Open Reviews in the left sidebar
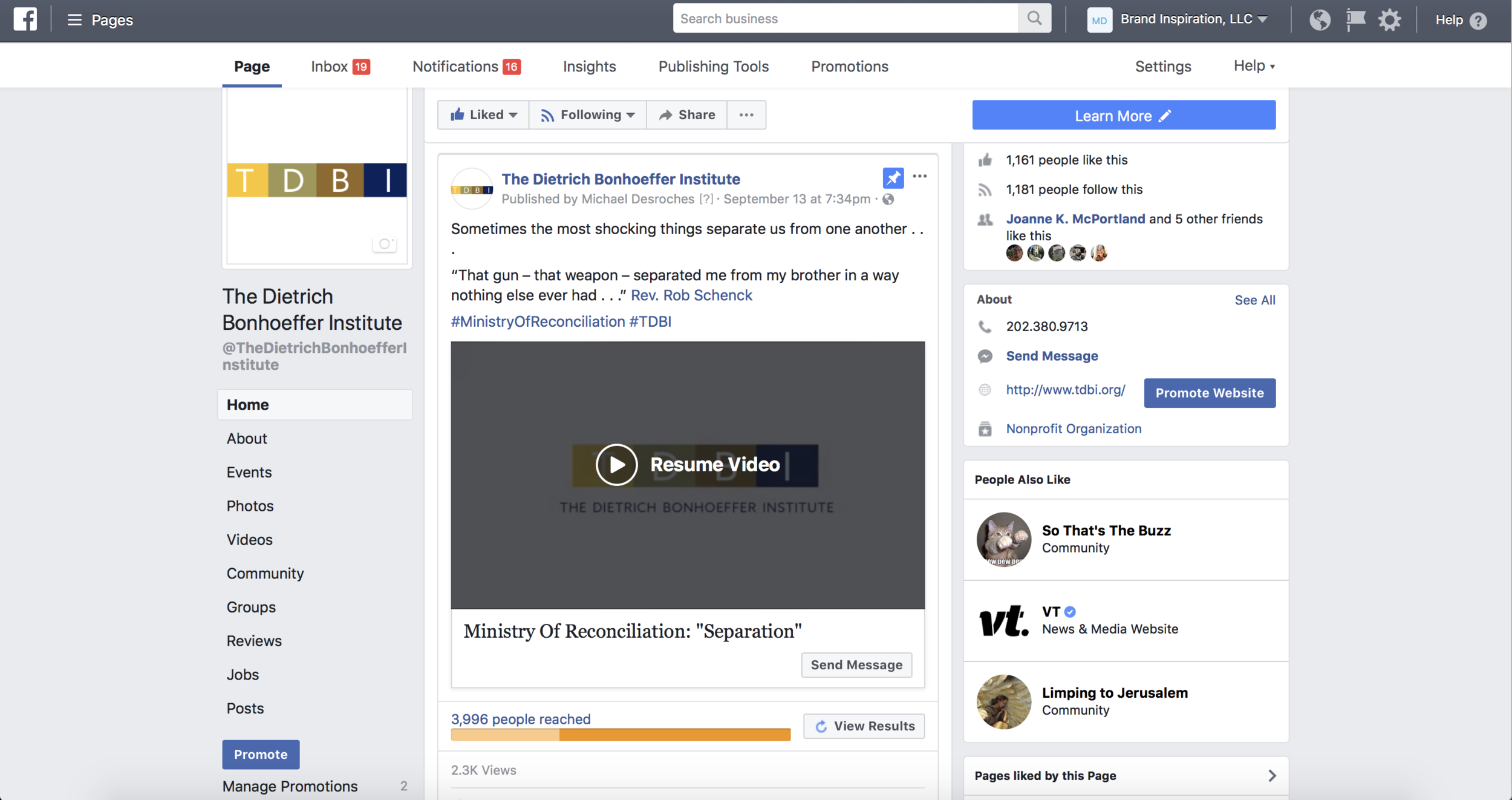This screenshot has height=800, width=1512. coord(254,641)
